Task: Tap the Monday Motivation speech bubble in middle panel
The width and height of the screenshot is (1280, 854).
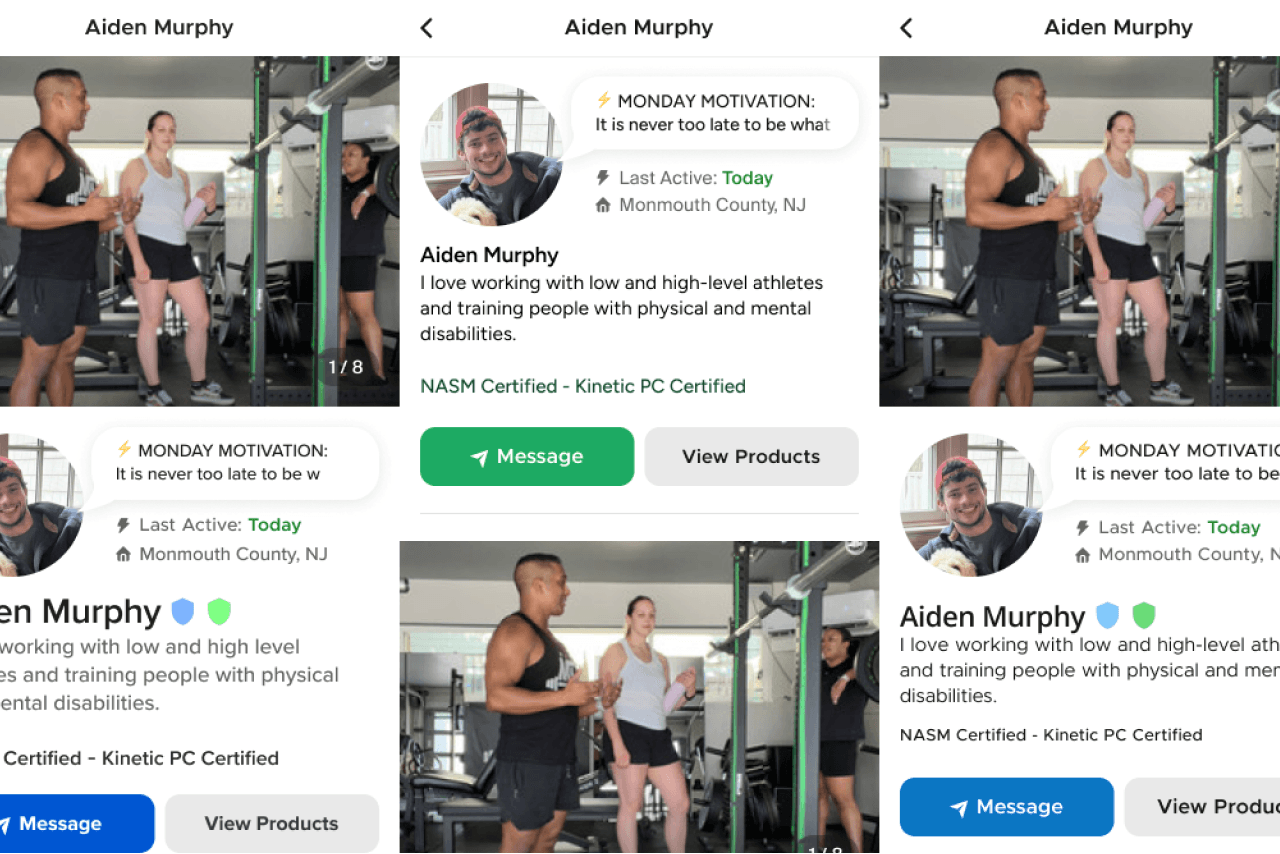Action: click(x=714, y=113)
